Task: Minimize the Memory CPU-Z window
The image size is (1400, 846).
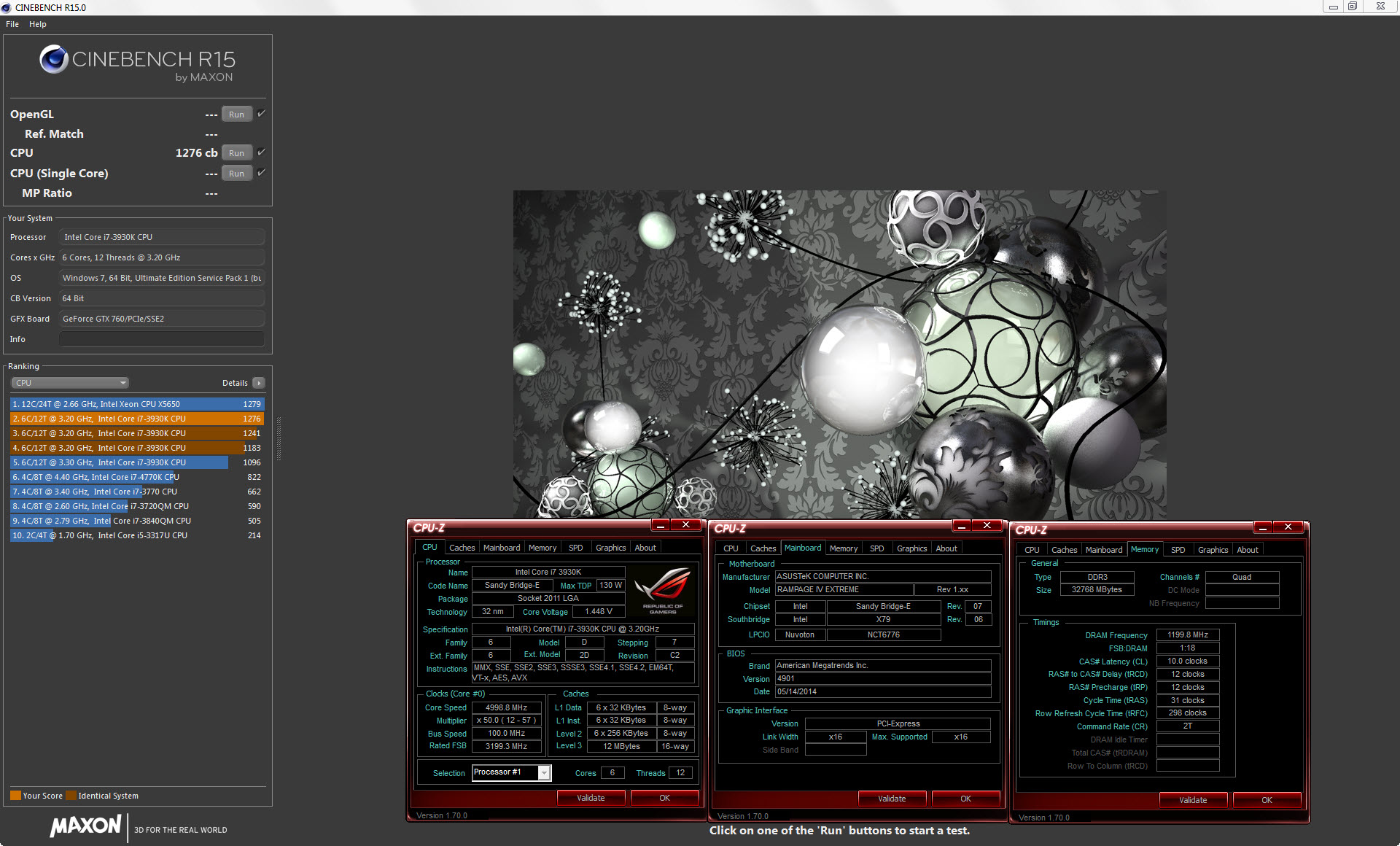Action: pyautogui.click(x=1263, y=528)
